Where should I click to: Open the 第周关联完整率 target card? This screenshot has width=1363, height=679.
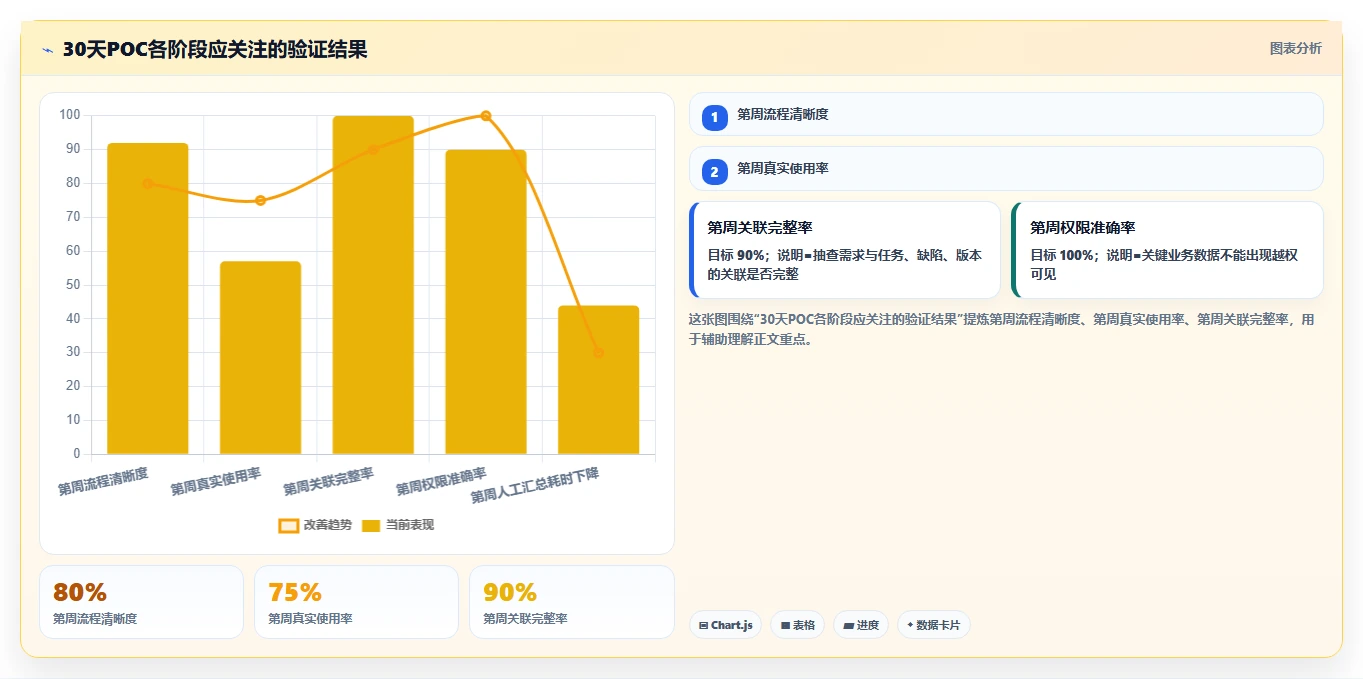click(x=845, y=250)
